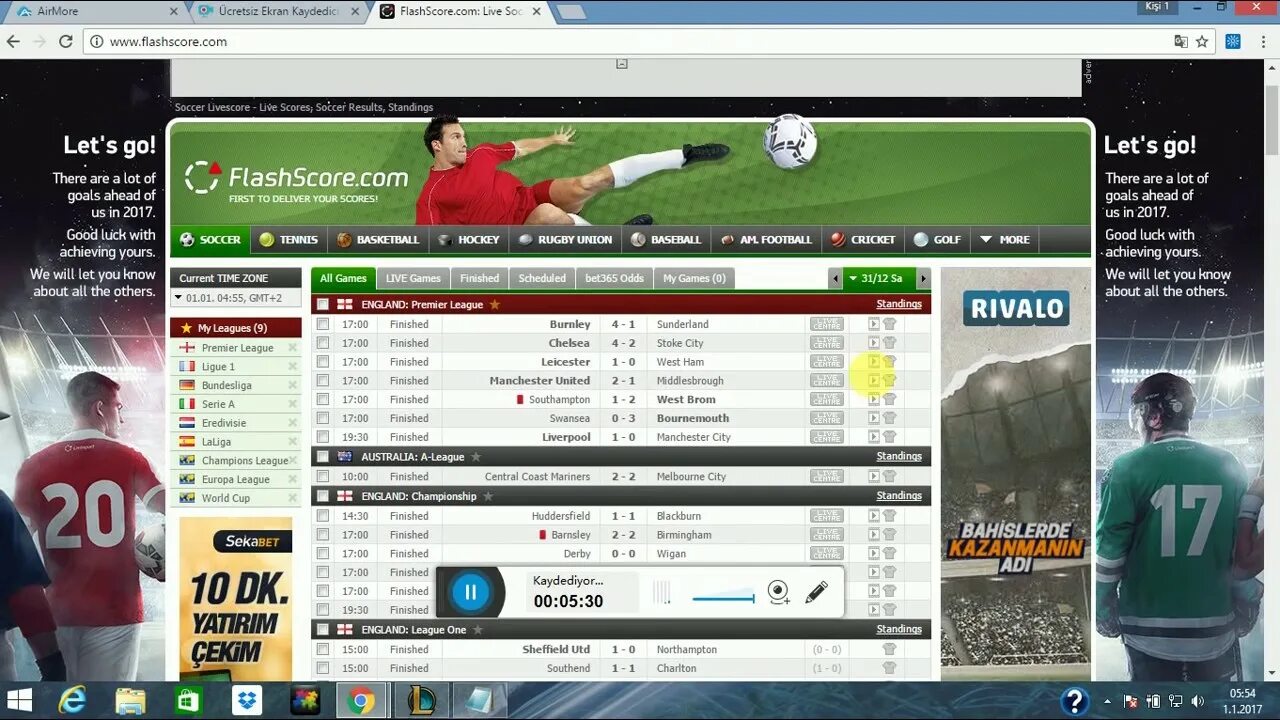
Task: Open the Golf sport section
Action: pyautogui.click(x=937, y=240)
